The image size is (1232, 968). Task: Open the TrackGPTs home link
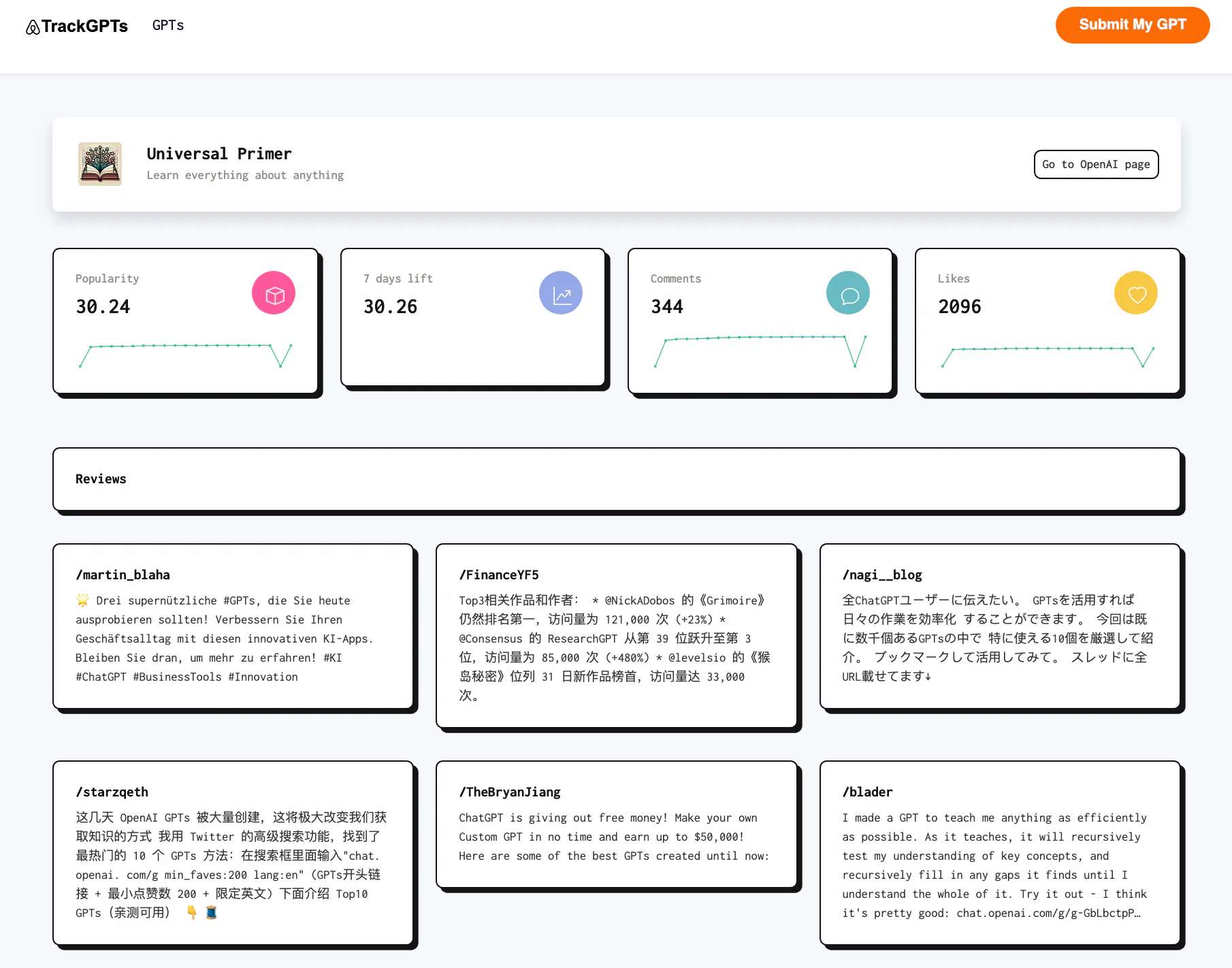(x=77, y=27)
